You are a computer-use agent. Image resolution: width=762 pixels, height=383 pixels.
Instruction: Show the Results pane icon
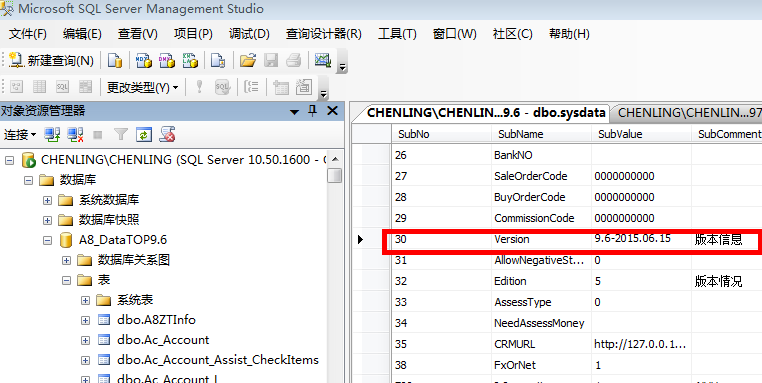pyautogui.click(x=86, y=87)
